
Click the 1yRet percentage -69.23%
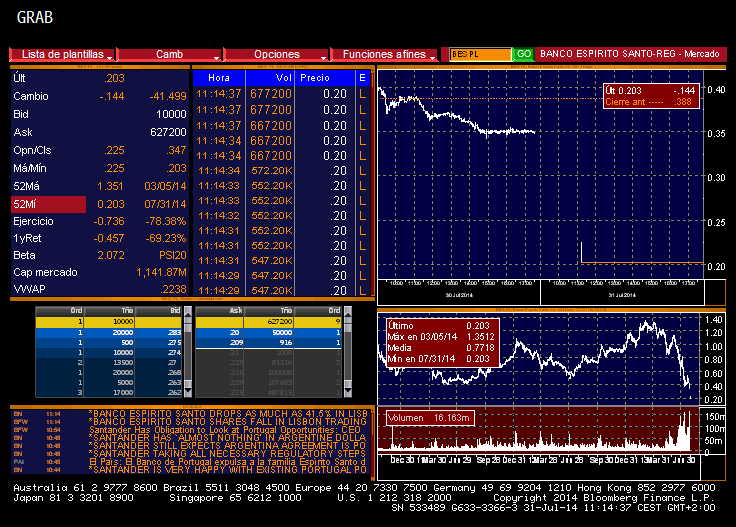[x=166, y=238]
